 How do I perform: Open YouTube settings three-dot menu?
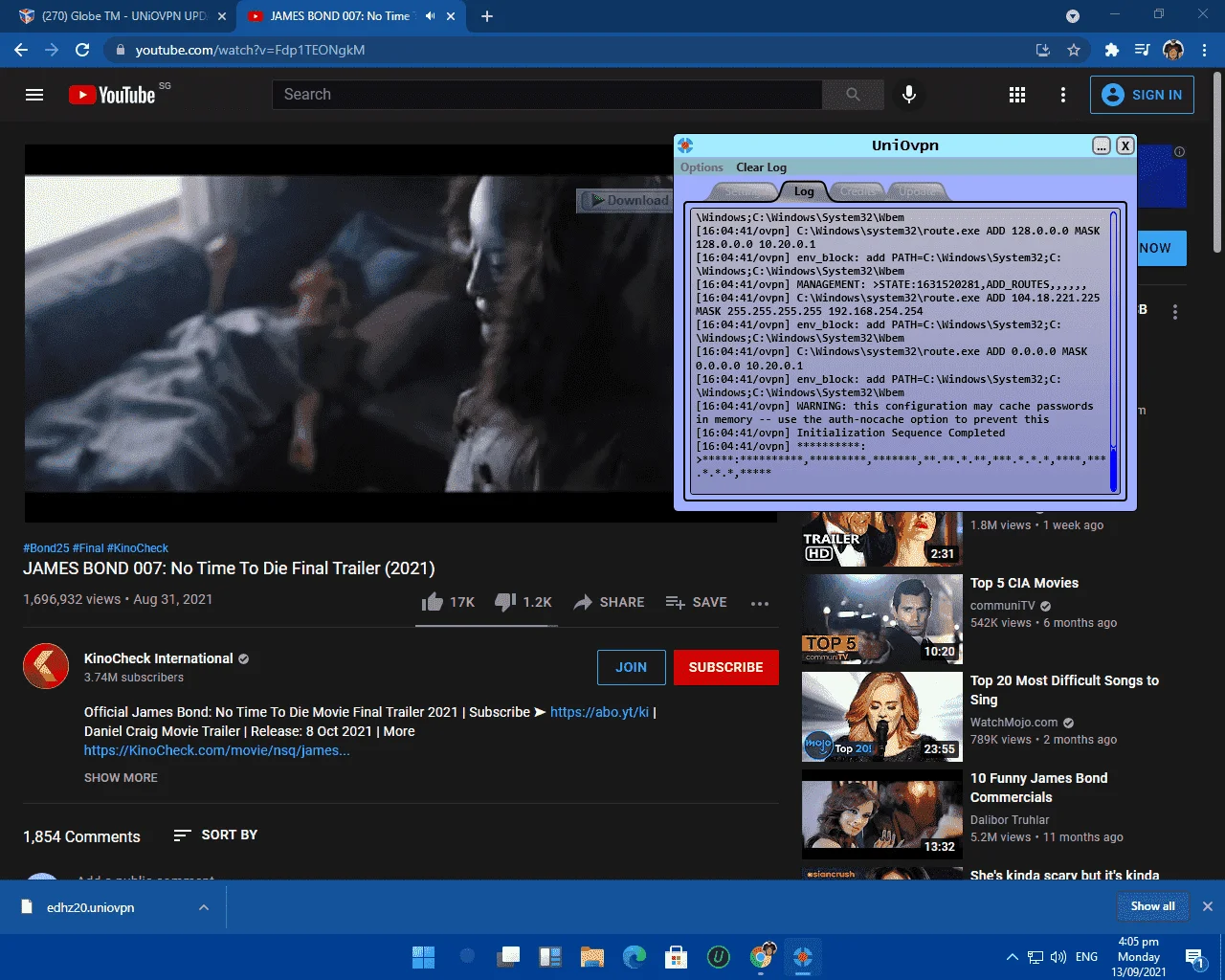(1063, 95)
